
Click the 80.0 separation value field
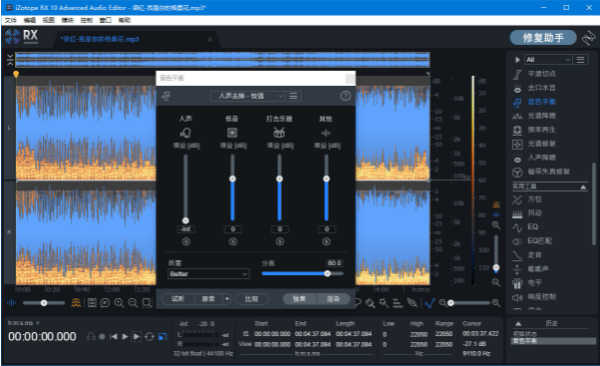[334, 263]
